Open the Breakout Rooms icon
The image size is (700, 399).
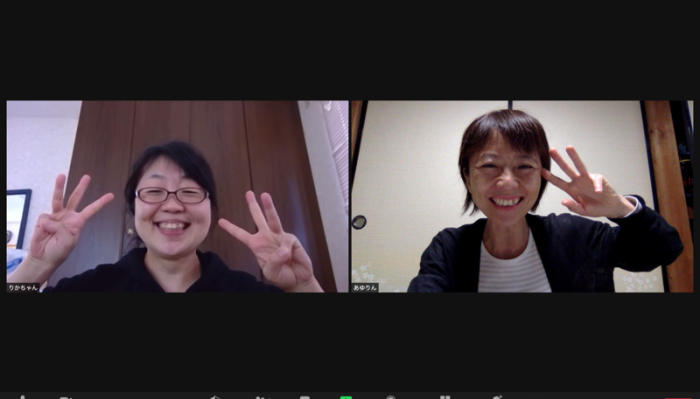click(x=445, y=397)
